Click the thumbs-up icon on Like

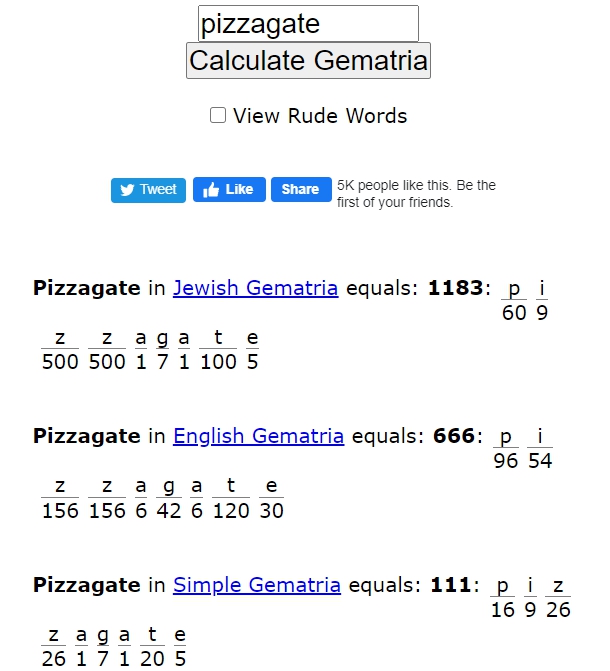211,190
